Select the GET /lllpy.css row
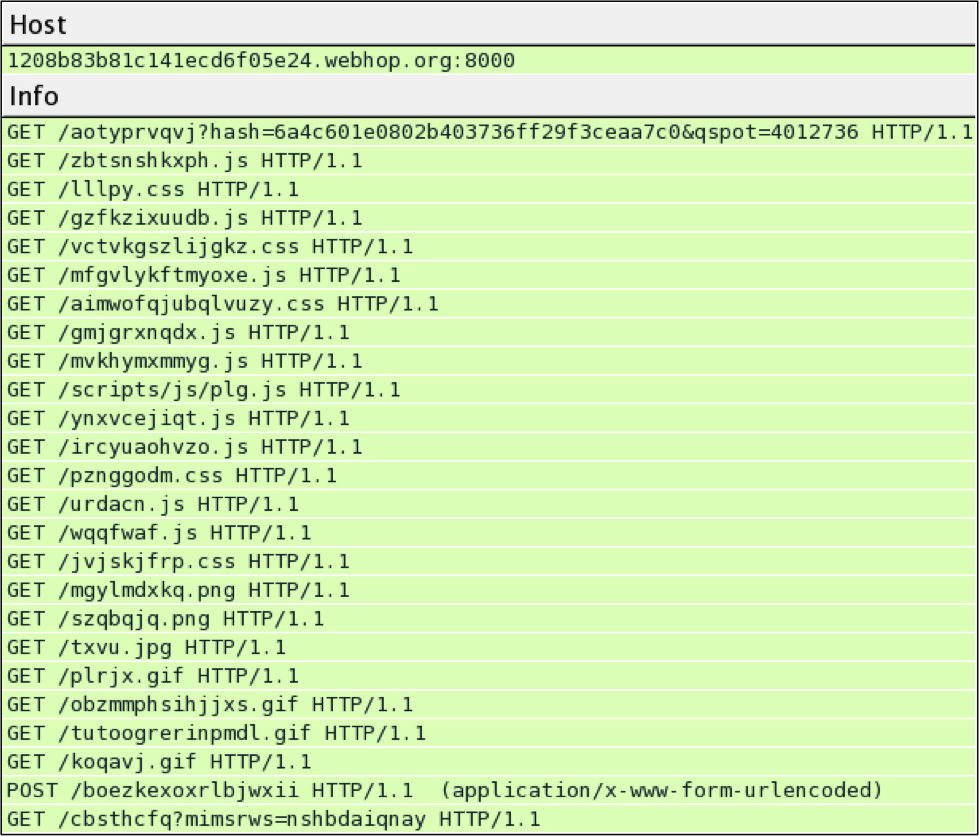 pos(489,189)
